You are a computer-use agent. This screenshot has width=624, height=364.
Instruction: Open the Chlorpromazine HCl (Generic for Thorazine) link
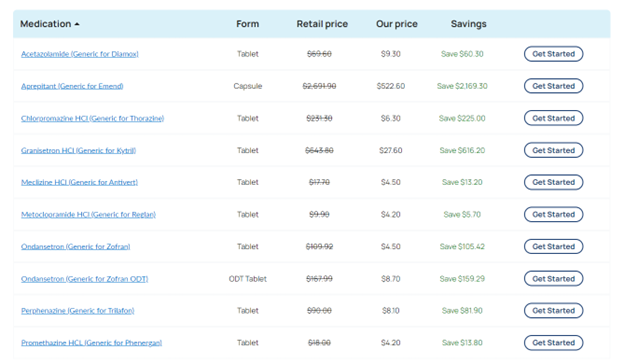(92, 119)
